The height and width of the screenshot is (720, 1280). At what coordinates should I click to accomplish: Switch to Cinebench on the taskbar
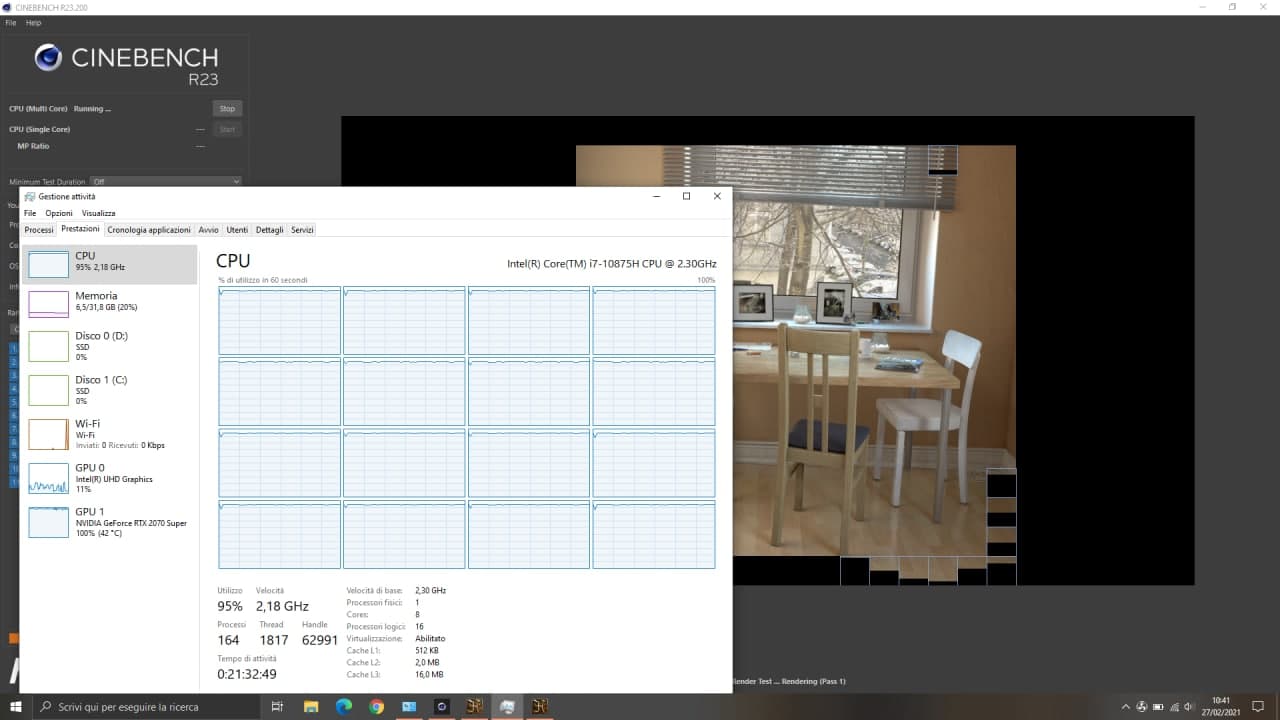tap(441, 707)
